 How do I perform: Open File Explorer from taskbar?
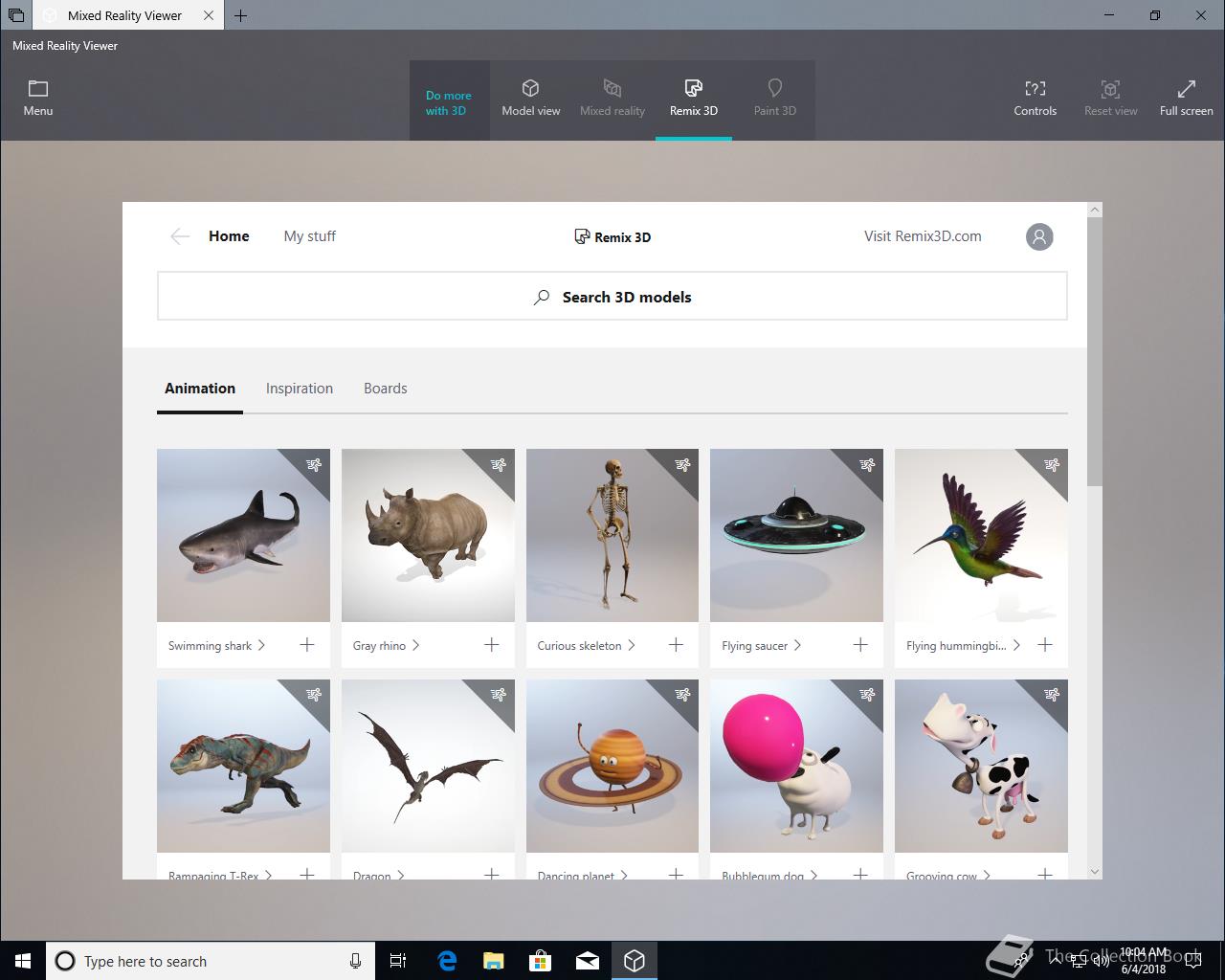494,961
